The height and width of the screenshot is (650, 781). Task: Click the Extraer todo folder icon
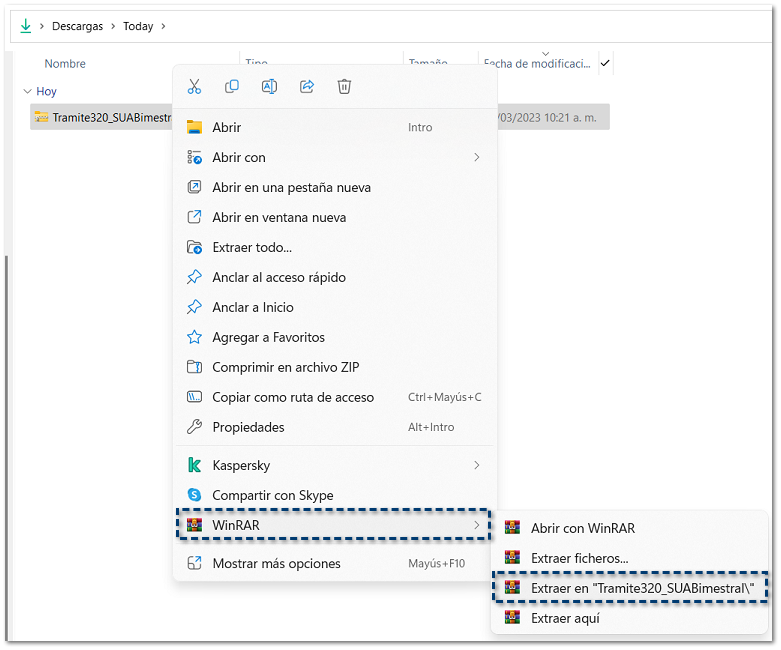194,247
